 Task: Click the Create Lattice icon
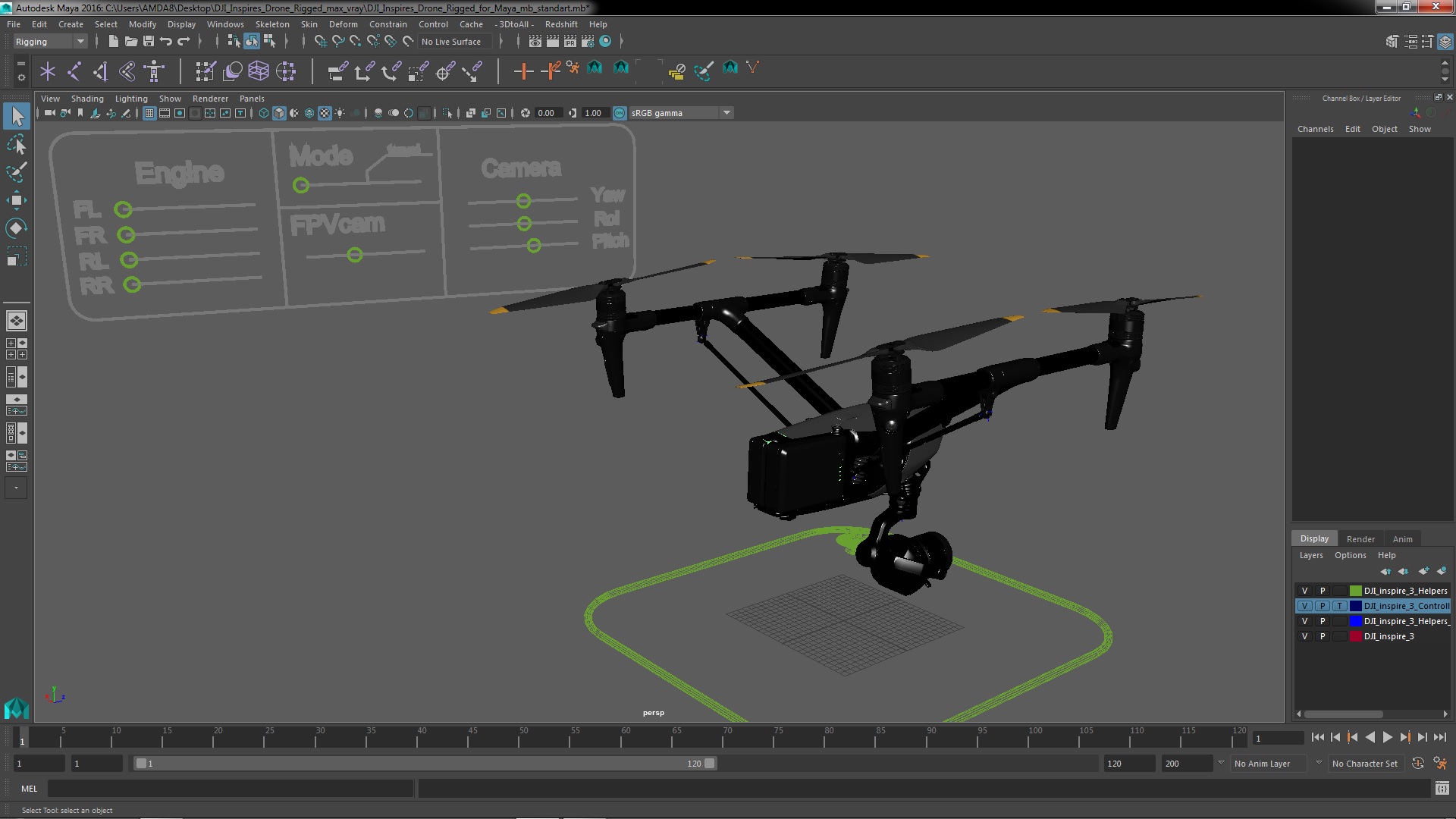[259, 71]
